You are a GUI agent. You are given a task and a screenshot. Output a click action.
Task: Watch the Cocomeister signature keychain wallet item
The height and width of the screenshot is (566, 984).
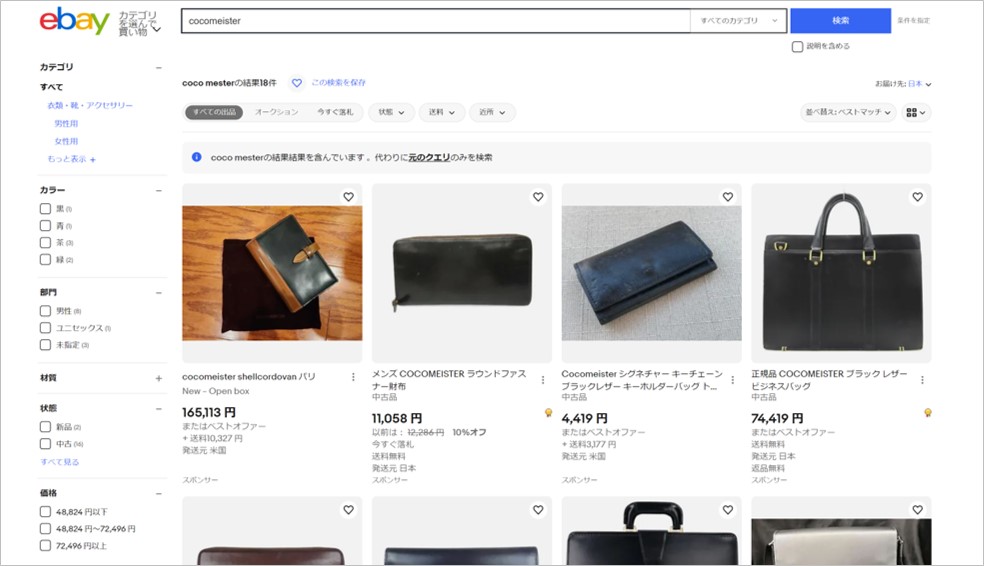coord(727,196)
